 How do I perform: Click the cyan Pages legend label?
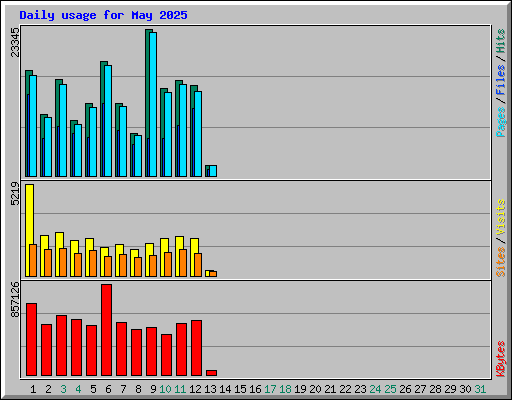501,122
